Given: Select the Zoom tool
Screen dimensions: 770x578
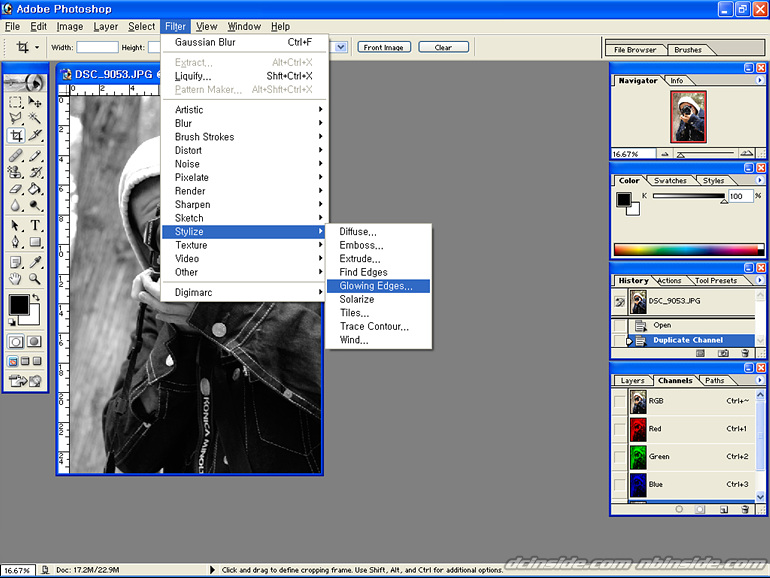Looking at the screenshot, I should (x=34, y=278).
